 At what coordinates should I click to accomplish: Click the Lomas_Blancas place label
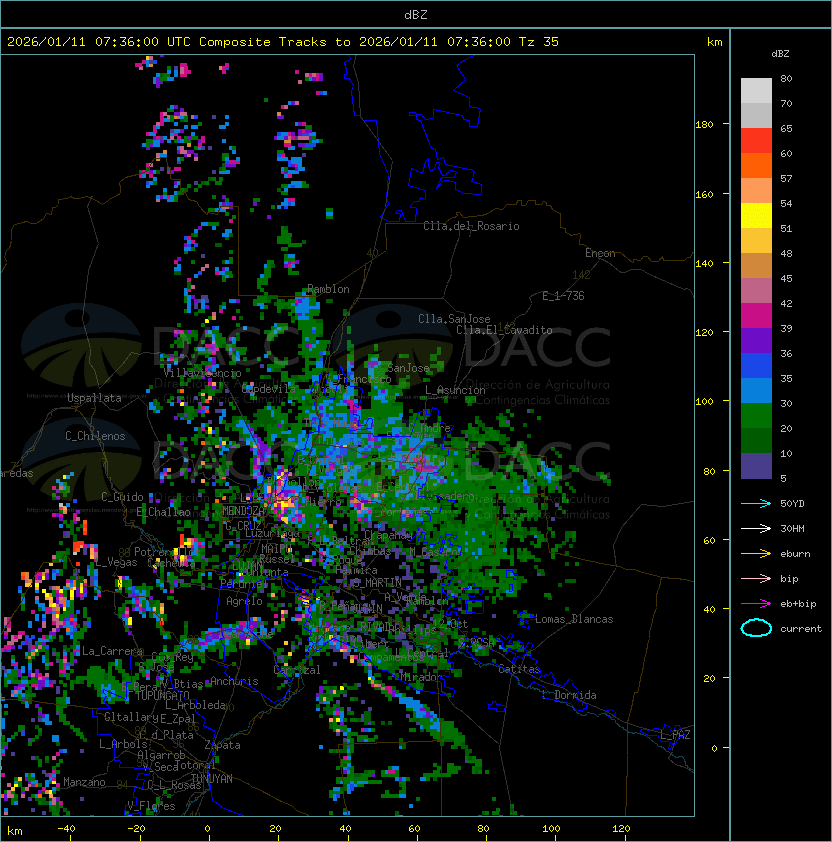574,619
